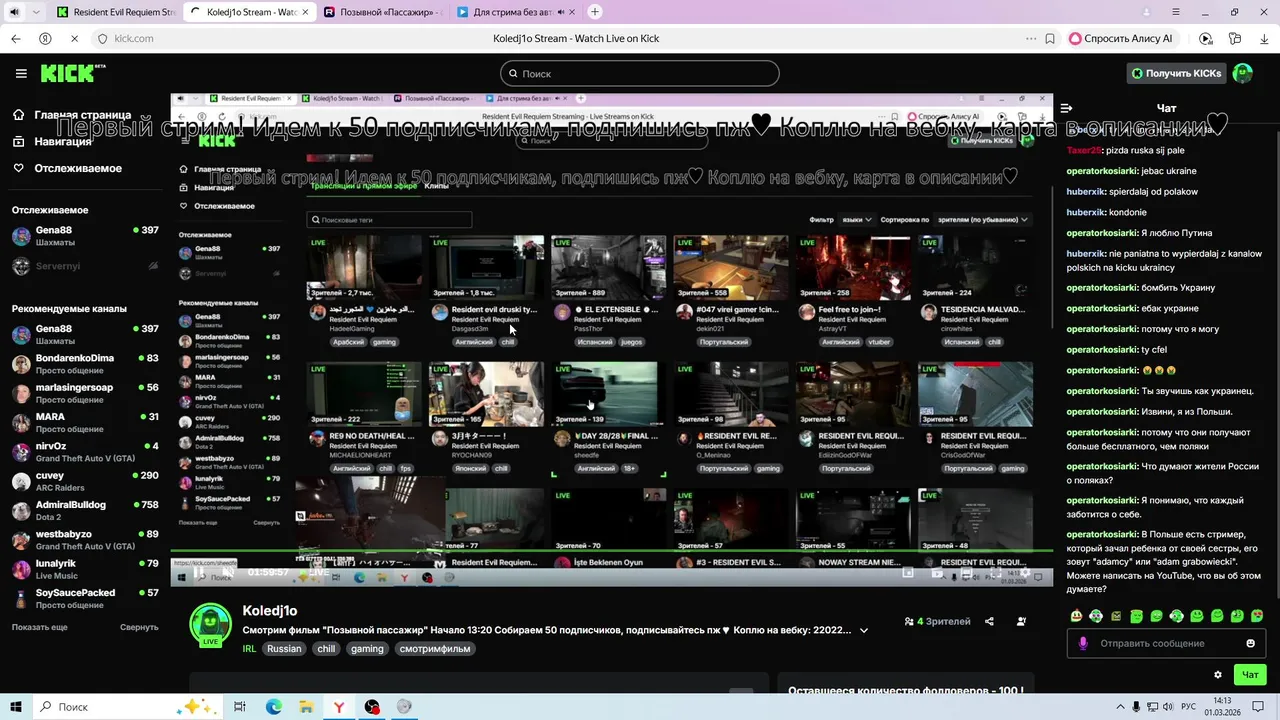The height and width of the screenshot is (720, 1280).
Task: Go to 'Главная страница' in sidebar
Action: point(82,115)
